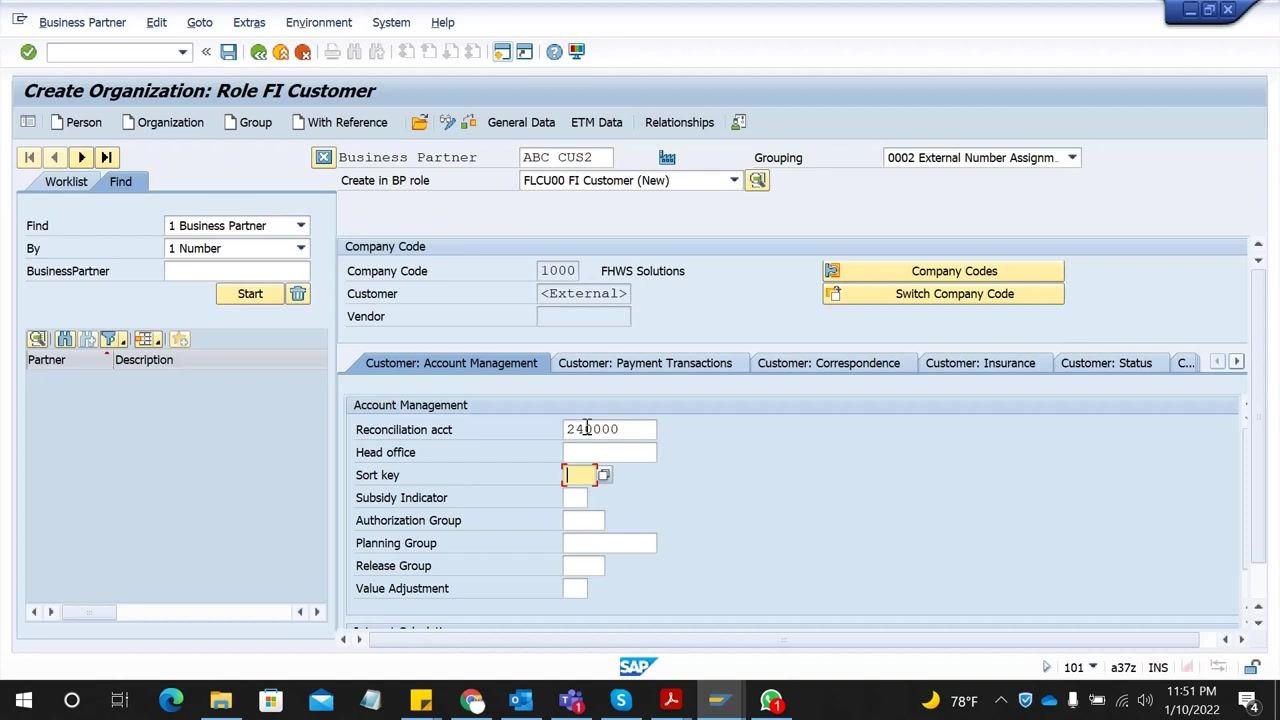
Task: Click the trash delete icon beside Start
Action: click(x=298, y=294)
